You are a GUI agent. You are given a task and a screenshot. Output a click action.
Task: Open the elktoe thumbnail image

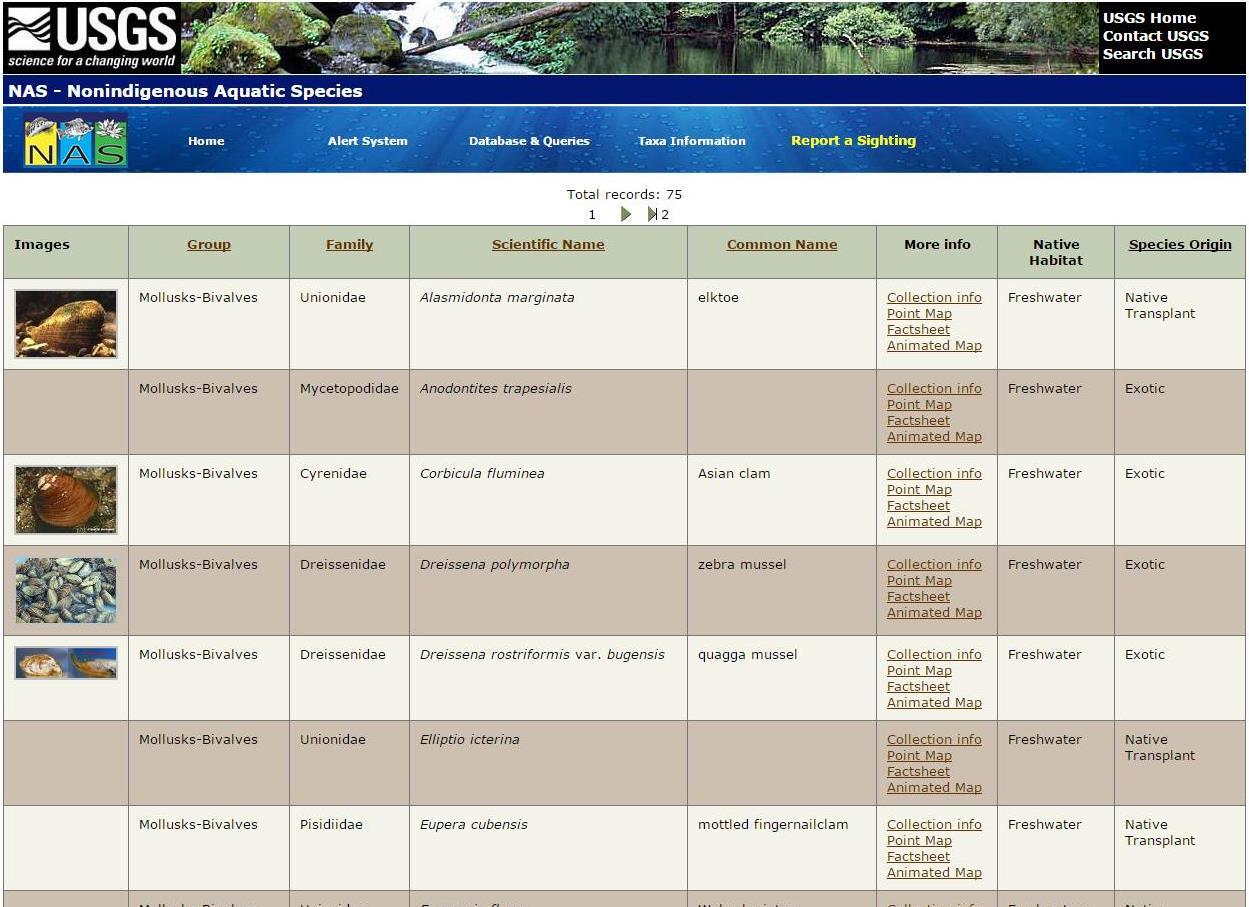(66, 323)
